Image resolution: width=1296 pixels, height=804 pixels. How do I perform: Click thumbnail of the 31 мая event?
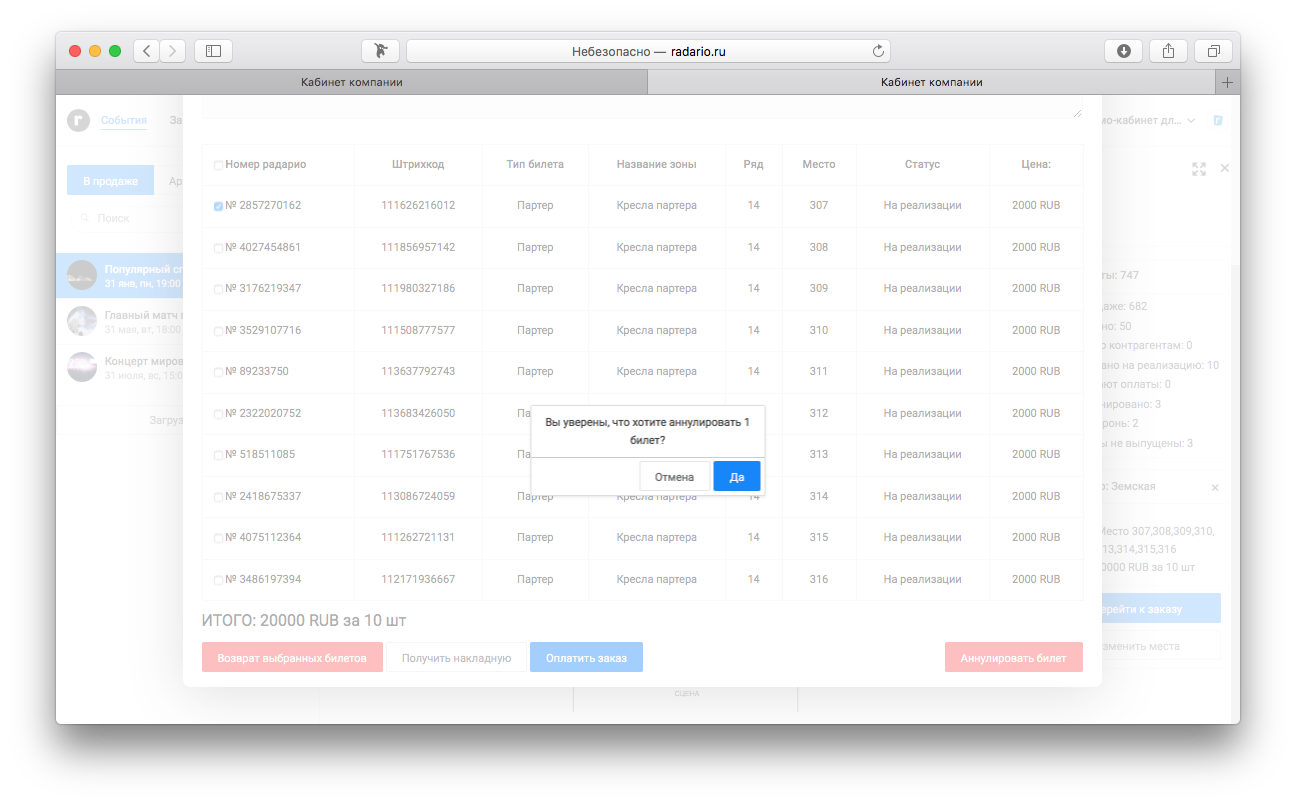point(82,321)
